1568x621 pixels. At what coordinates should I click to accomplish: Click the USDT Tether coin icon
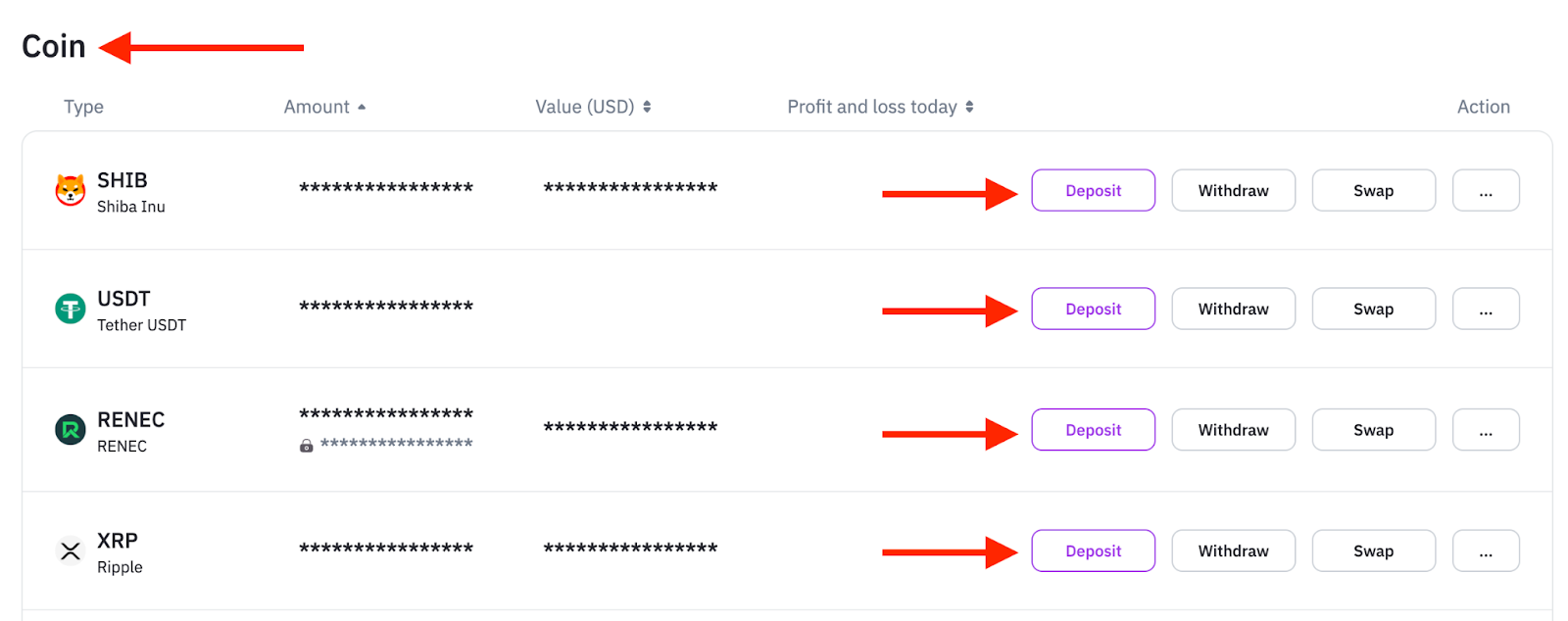click(71, 310)
